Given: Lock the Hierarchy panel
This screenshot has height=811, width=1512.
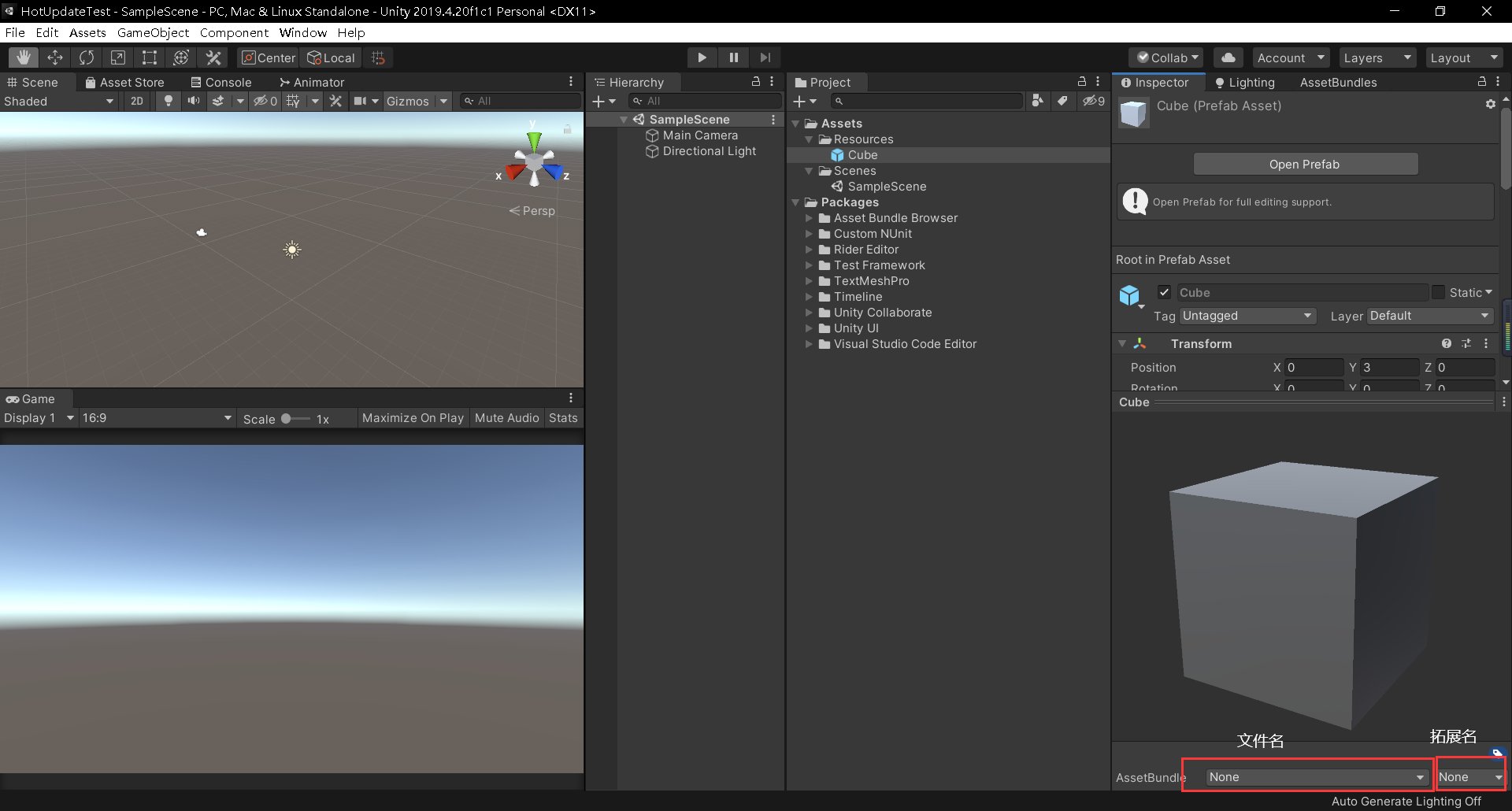Looking at the screenshot, I should [756, 82].
